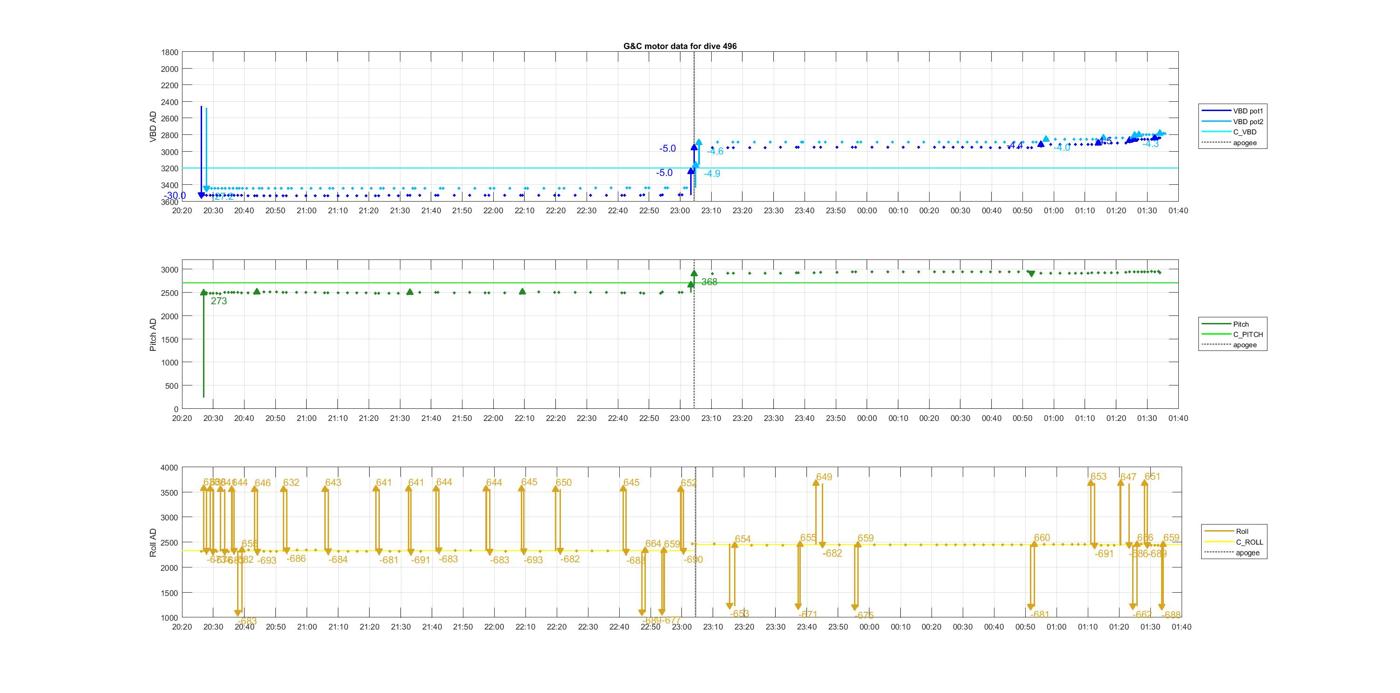Click the '-4.9' VBD data label
The width and height of the screenshot is (1400, 693).
click(x=712, y=174)
